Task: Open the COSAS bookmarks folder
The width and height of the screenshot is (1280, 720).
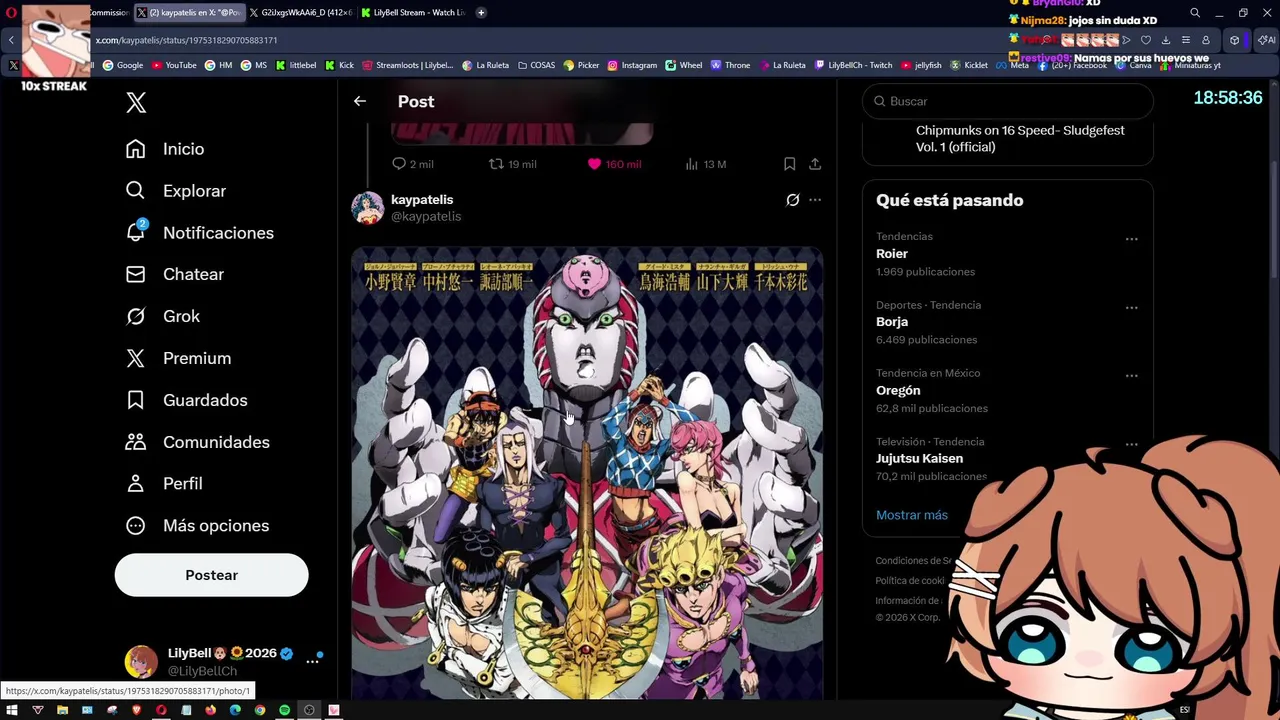Action: [536, 65]
